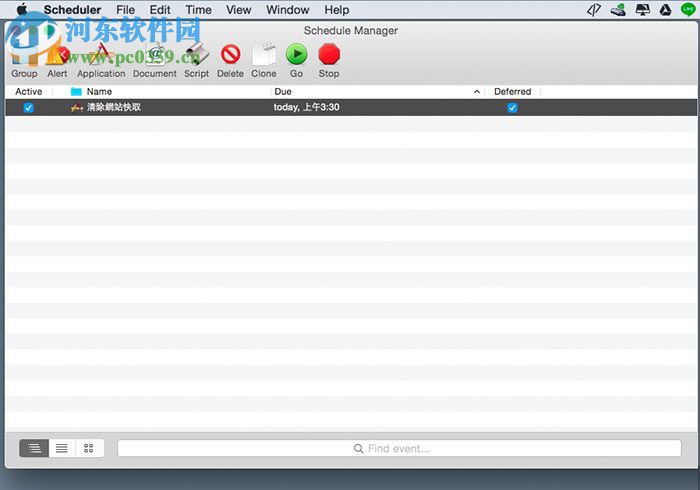Viewport: 700px width, 490px height.
Task: Toggle Due column sort arrow
Action: 477,91
